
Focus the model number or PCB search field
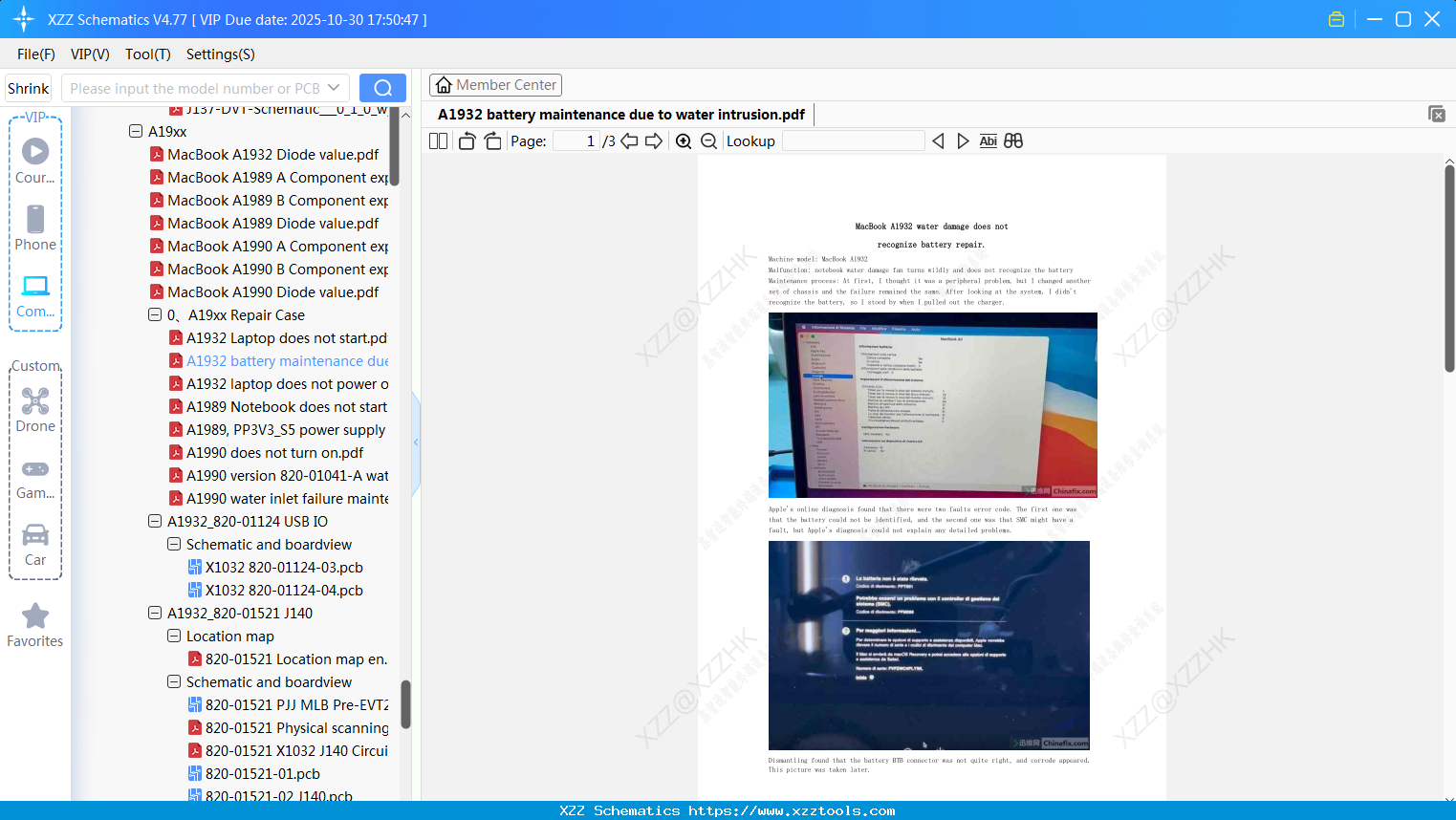195,88
